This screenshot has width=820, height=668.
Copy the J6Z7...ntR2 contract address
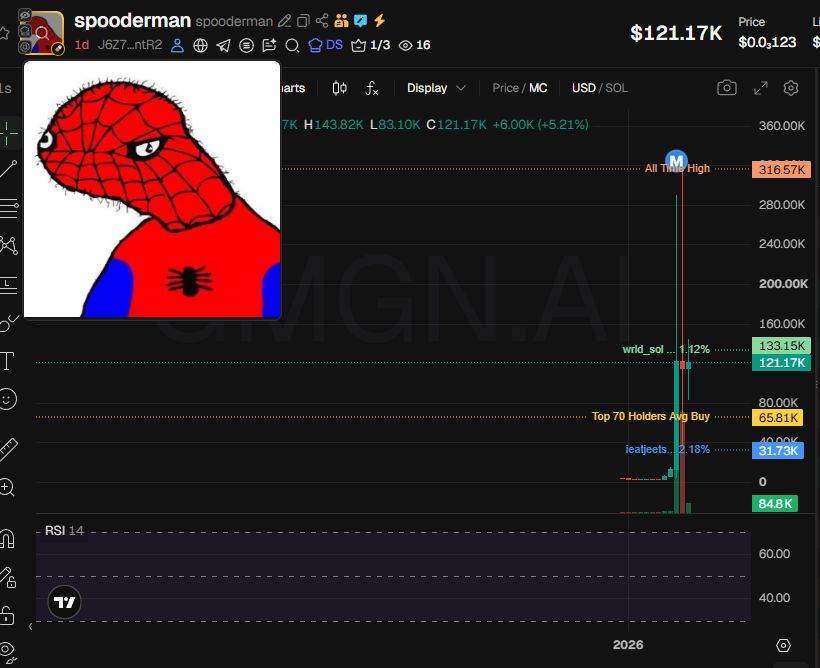coord(130,45)
